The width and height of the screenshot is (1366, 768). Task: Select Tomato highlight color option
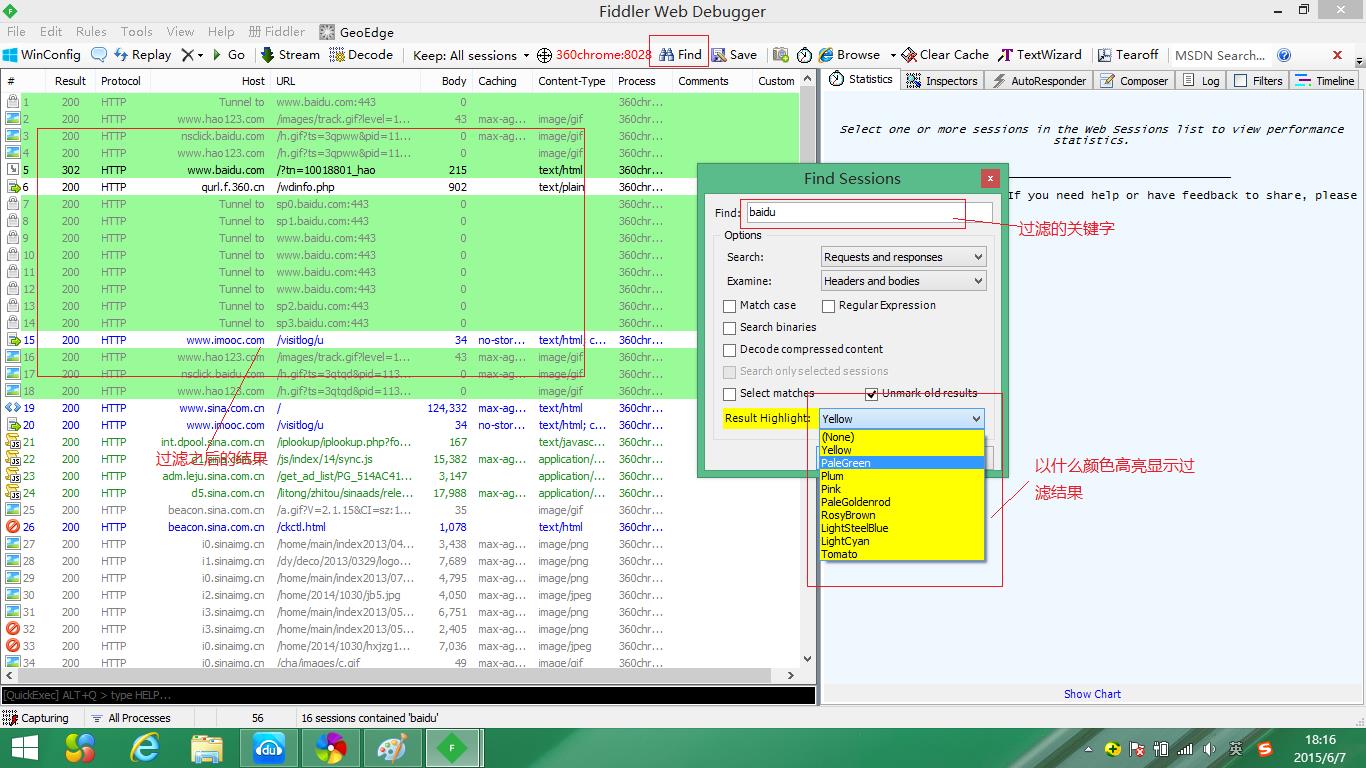[x=901, y=554]
